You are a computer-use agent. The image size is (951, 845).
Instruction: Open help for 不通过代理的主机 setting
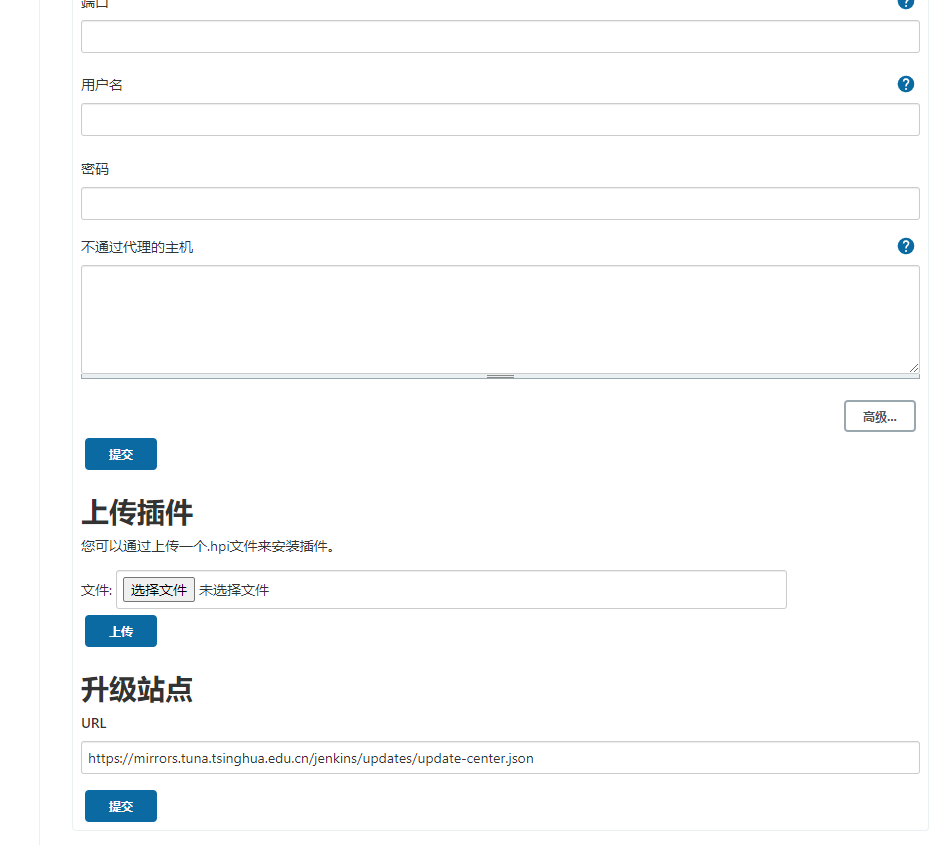(x=905, y=245)
